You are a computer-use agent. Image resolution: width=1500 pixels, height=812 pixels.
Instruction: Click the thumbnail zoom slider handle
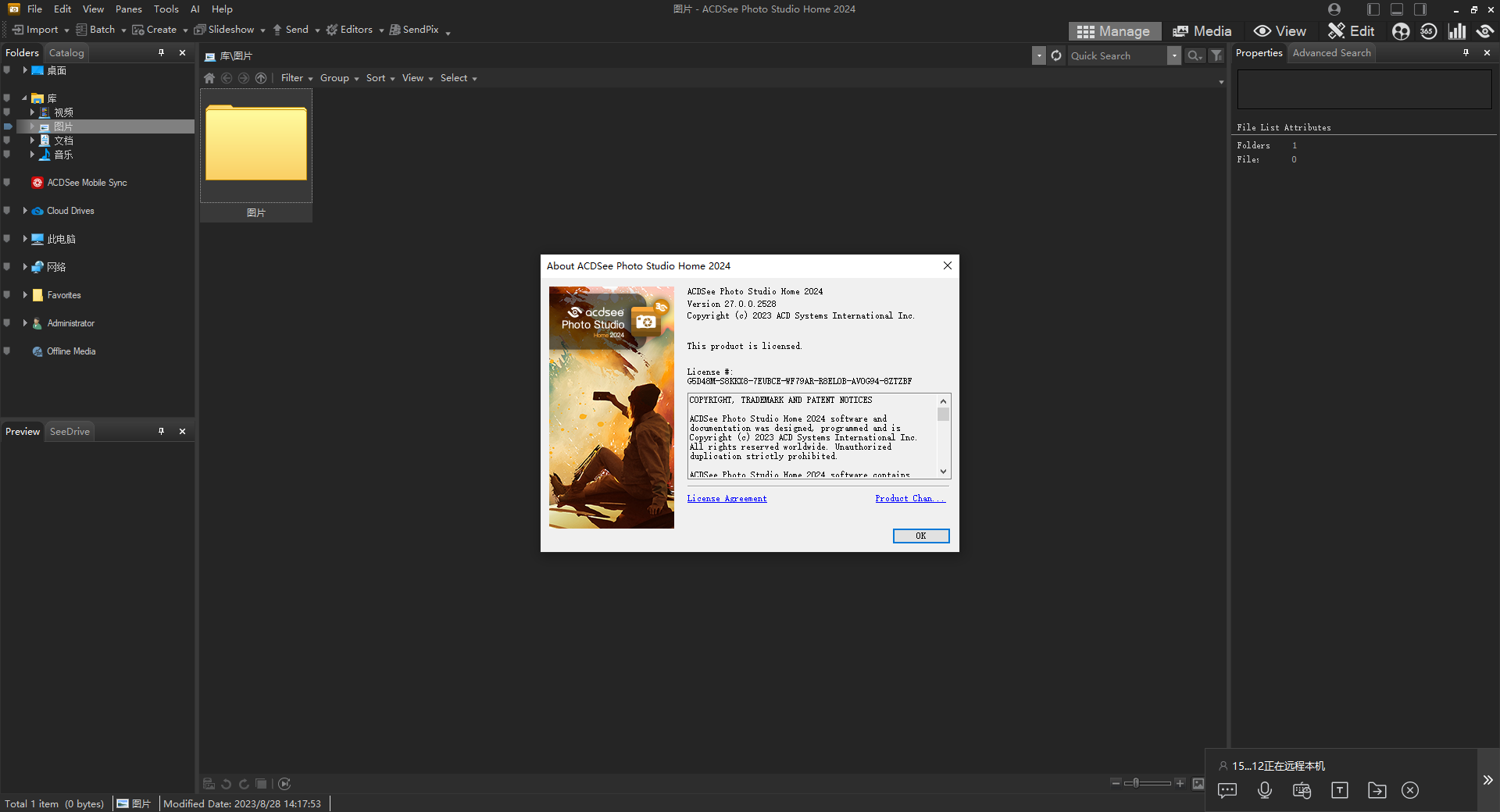[1137, 783]
